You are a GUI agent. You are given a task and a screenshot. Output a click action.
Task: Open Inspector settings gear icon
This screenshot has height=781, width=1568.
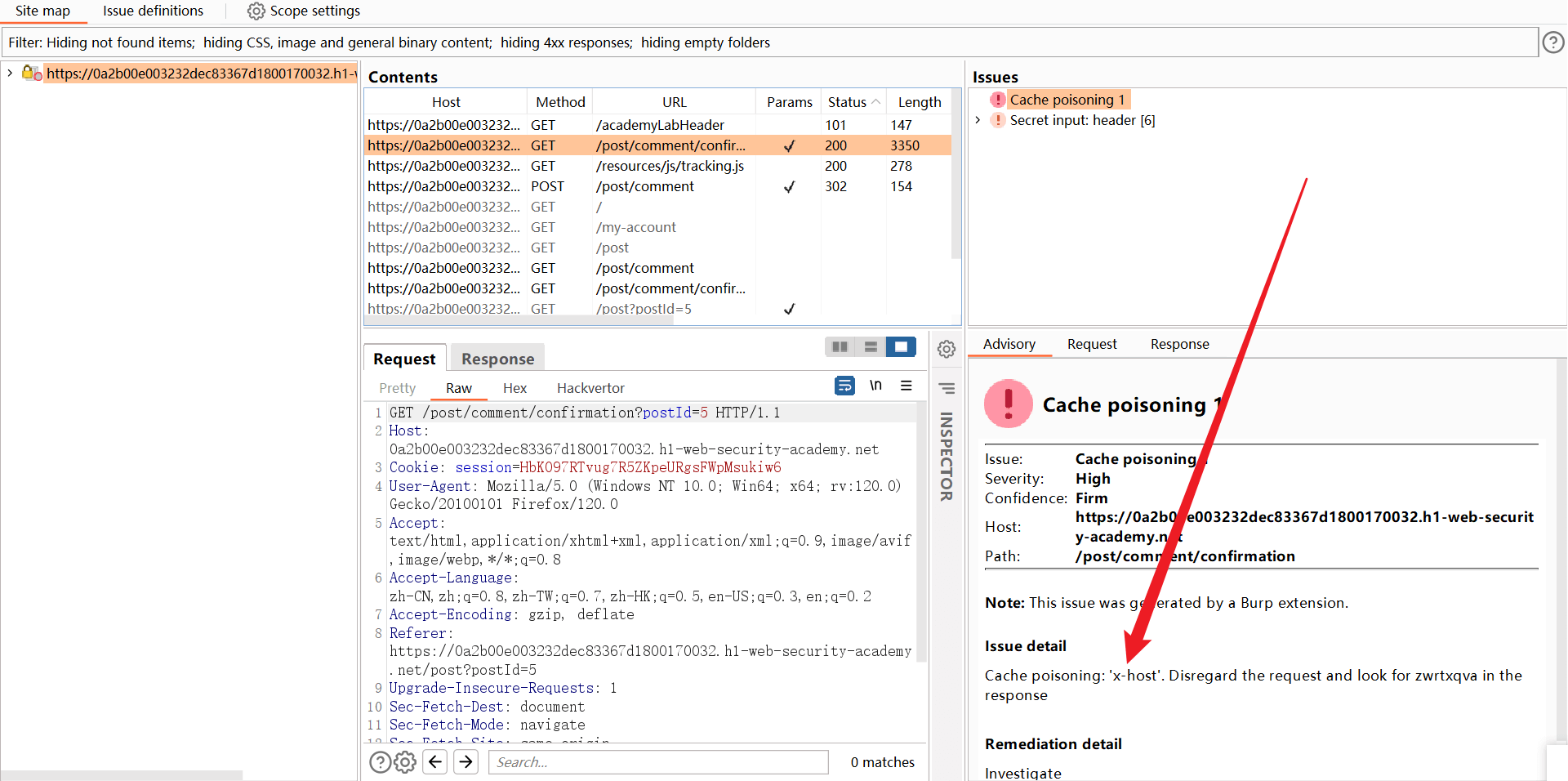coord(947,350)
